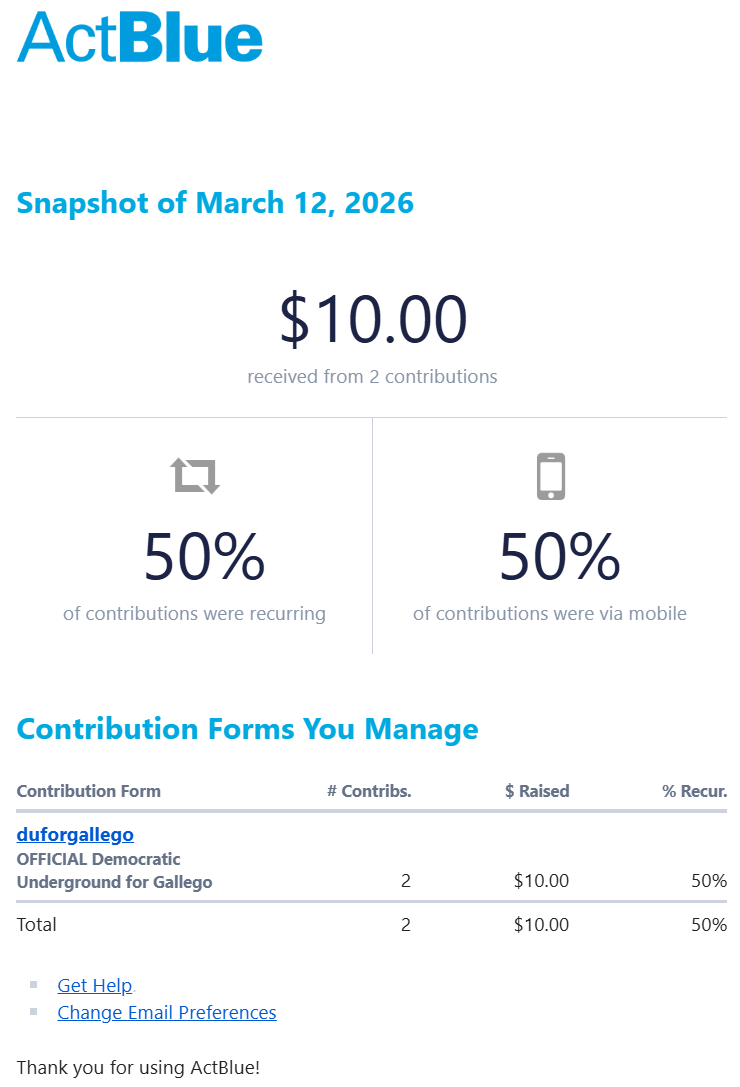Screen dimensions: 740x1087
Task: Click the $10.00 total amount heading
Action: tap(372, 320)
